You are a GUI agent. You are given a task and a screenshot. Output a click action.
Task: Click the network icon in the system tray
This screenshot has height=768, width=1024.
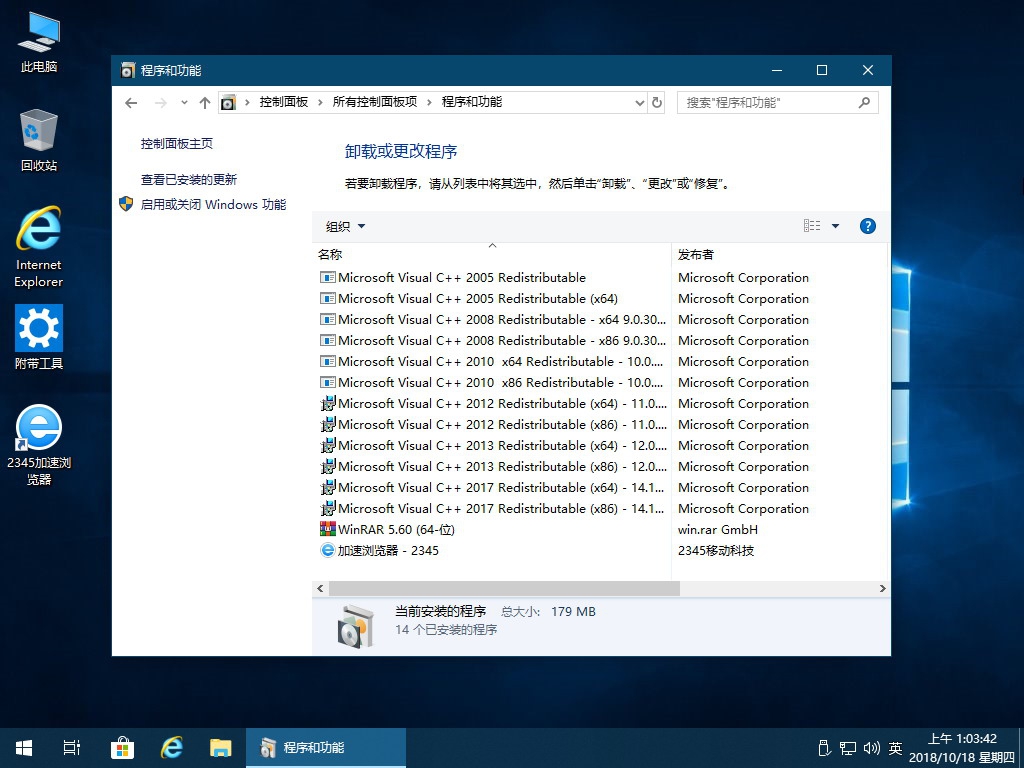click(848, 748)
